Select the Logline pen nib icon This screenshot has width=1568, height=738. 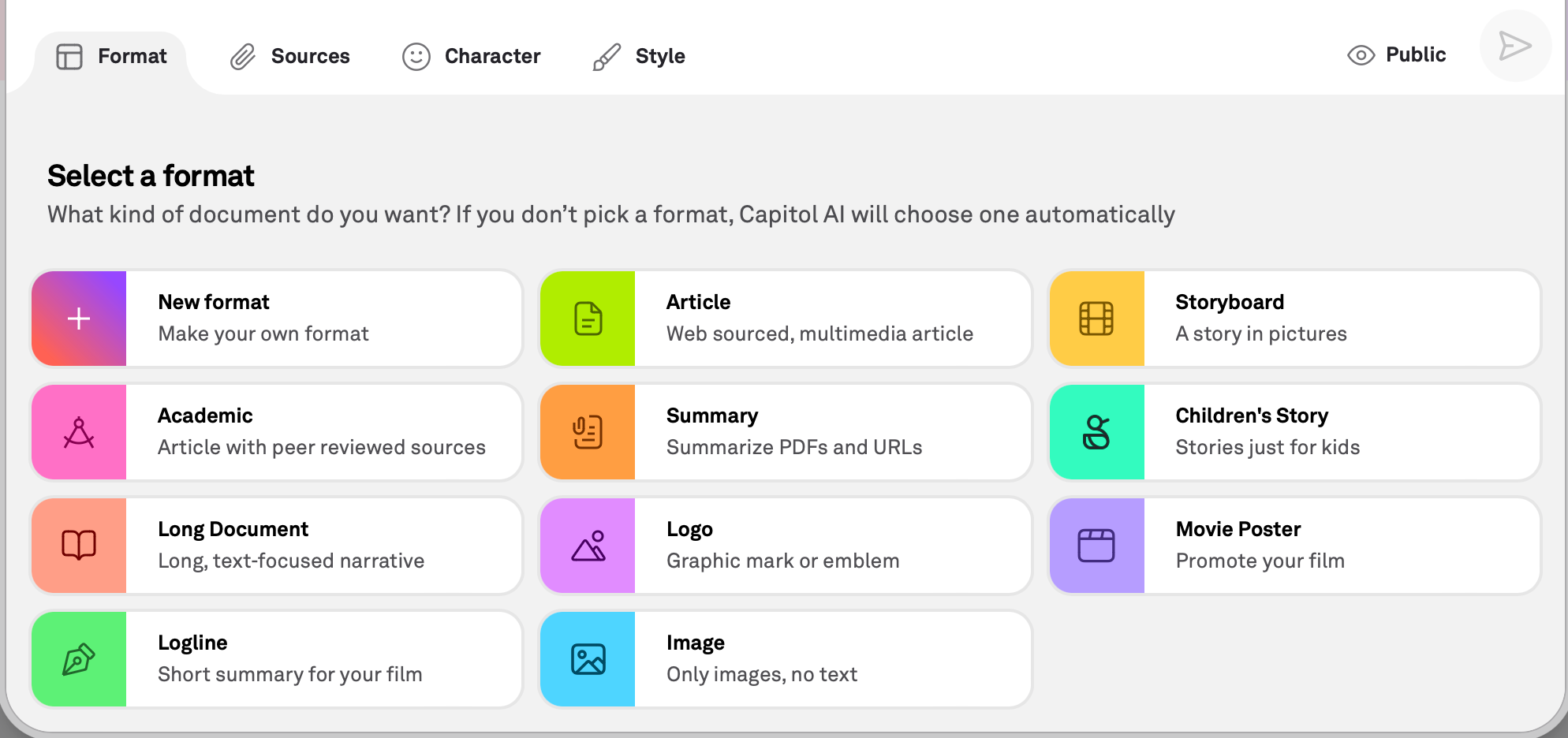pyautogui.click(x=79, y=659)
